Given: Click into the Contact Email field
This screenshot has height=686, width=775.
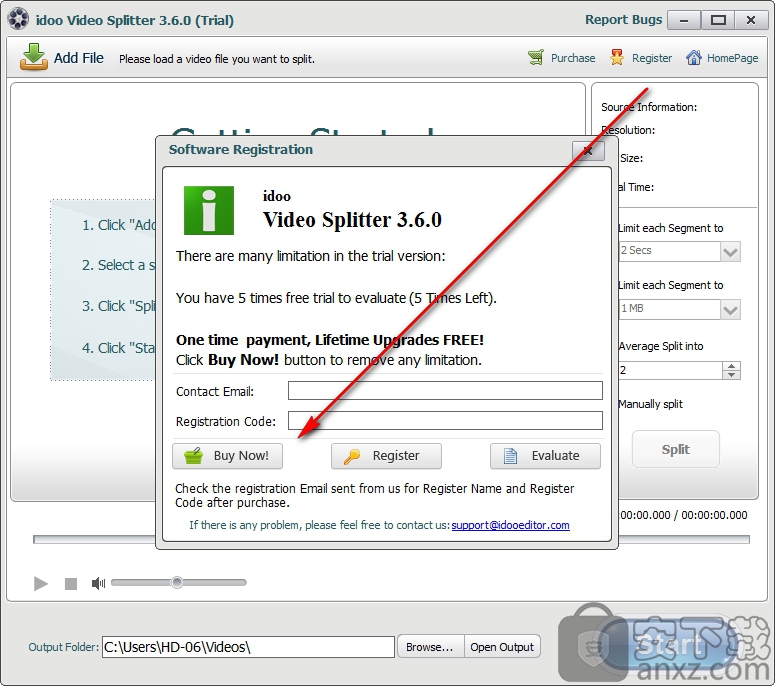Looking at the screenshot, I should click(x=445, y=390).
